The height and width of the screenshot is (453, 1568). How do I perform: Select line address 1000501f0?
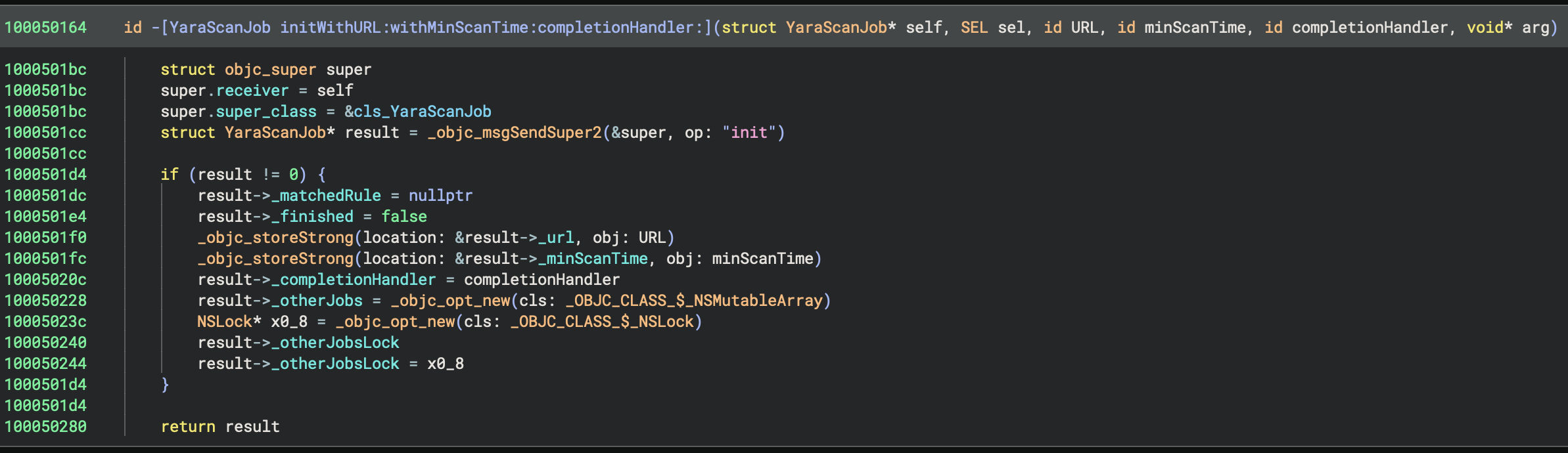[45, 238]
